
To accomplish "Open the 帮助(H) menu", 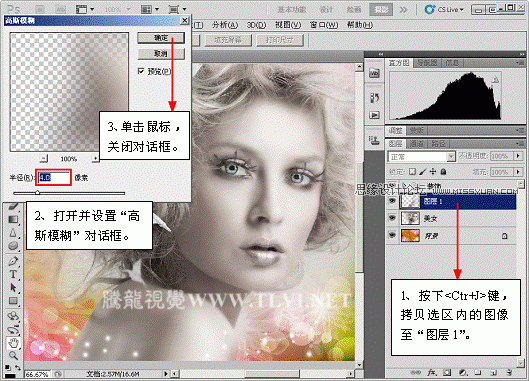I will click(x=360, y=25).
